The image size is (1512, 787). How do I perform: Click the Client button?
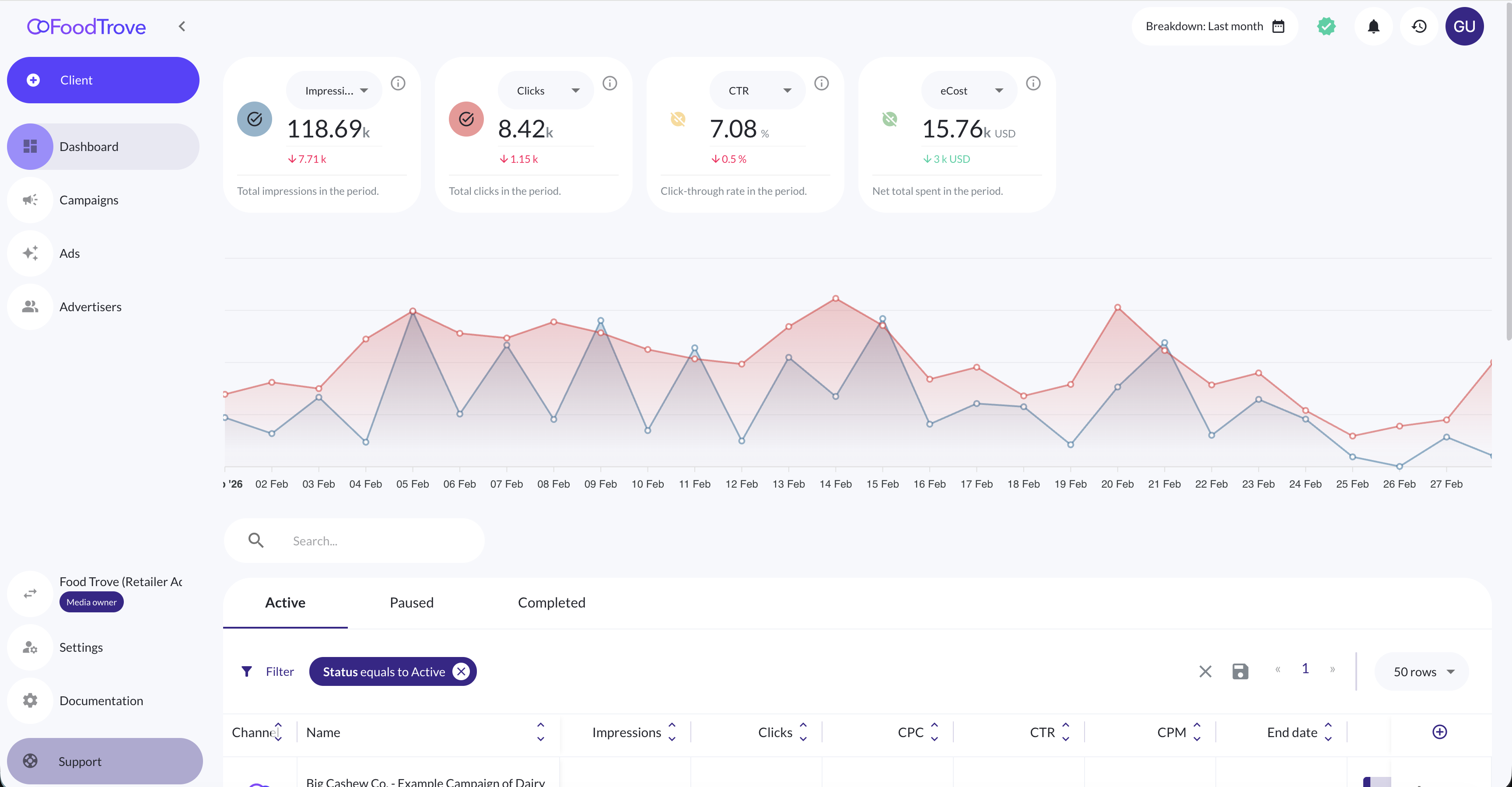click(103, 80)
